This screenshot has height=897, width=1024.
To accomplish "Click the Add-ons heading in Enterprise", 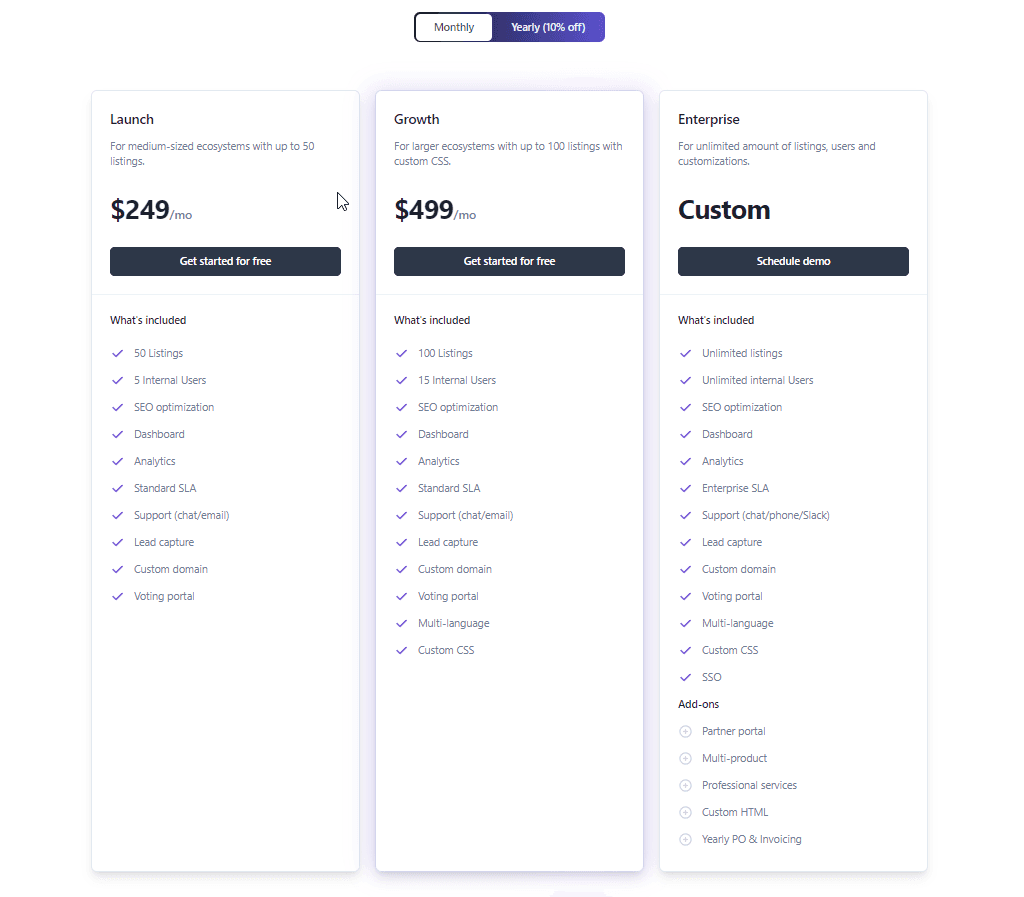I will click(x=698, y=704).
